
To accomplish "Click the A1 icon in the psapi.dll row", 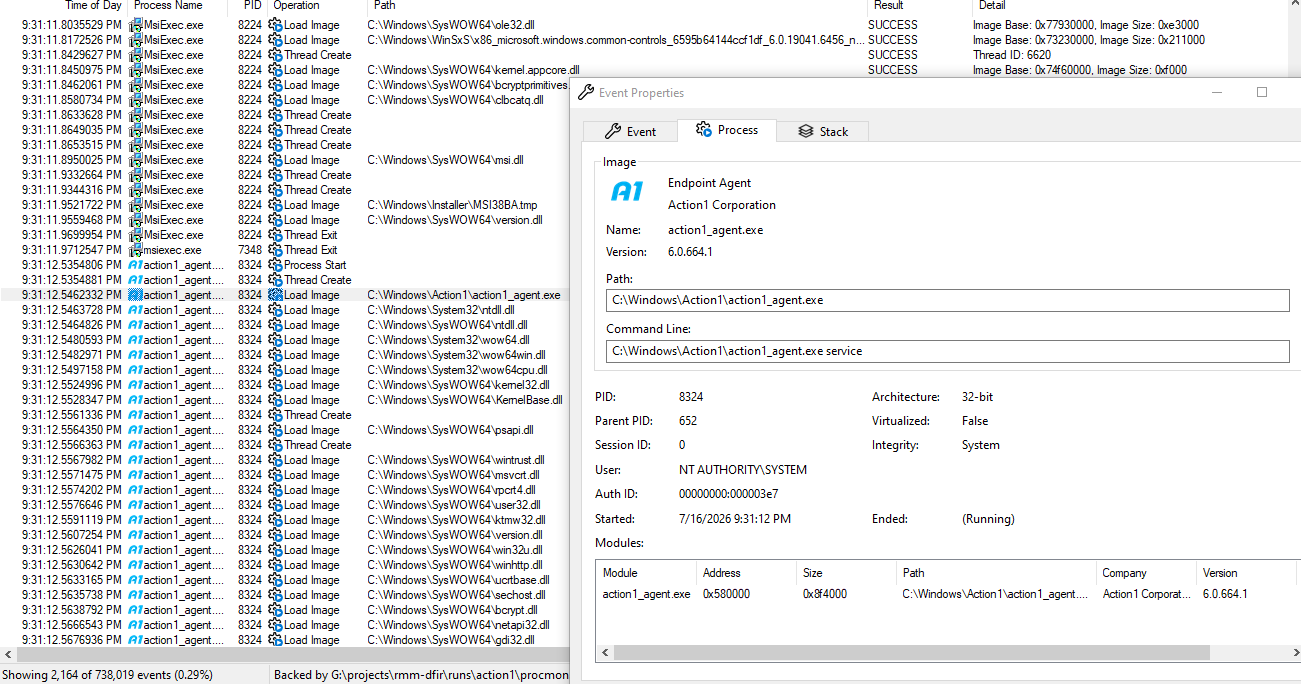I will (x=136, y=430).
